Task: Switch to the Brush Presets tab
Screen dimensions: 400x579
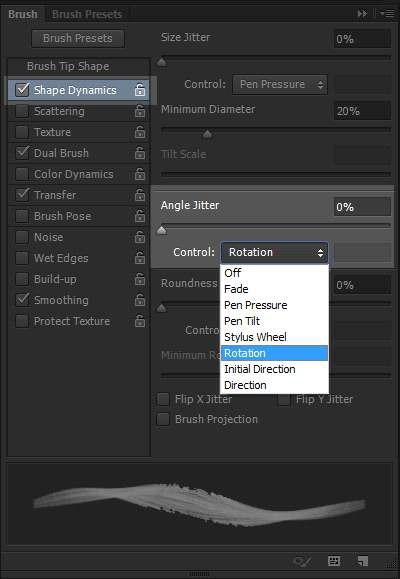Action: (87, 14)
